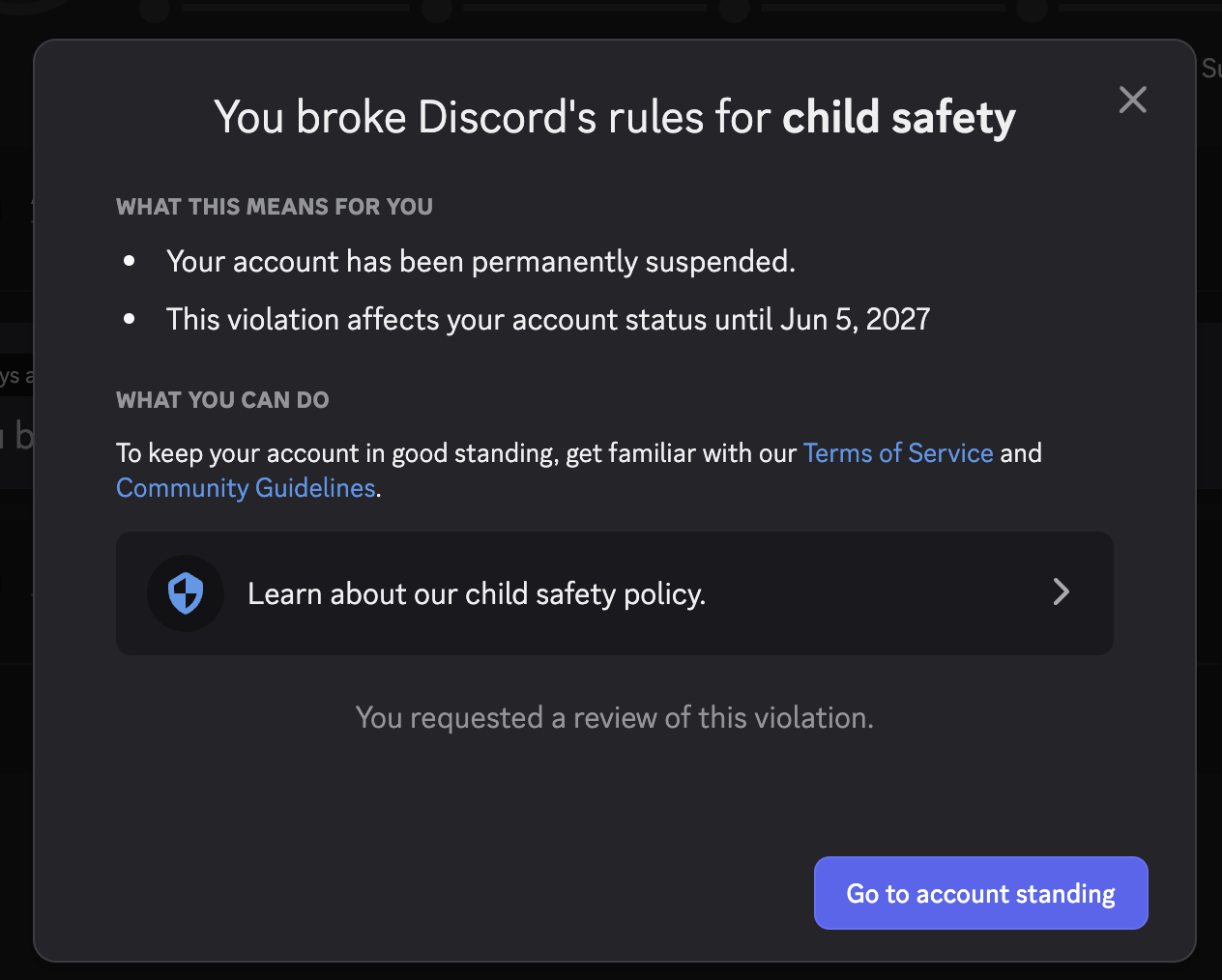Go to account standing
Image resolution: width=1222 pixels, height=980 pixels.
coord(980,893)
